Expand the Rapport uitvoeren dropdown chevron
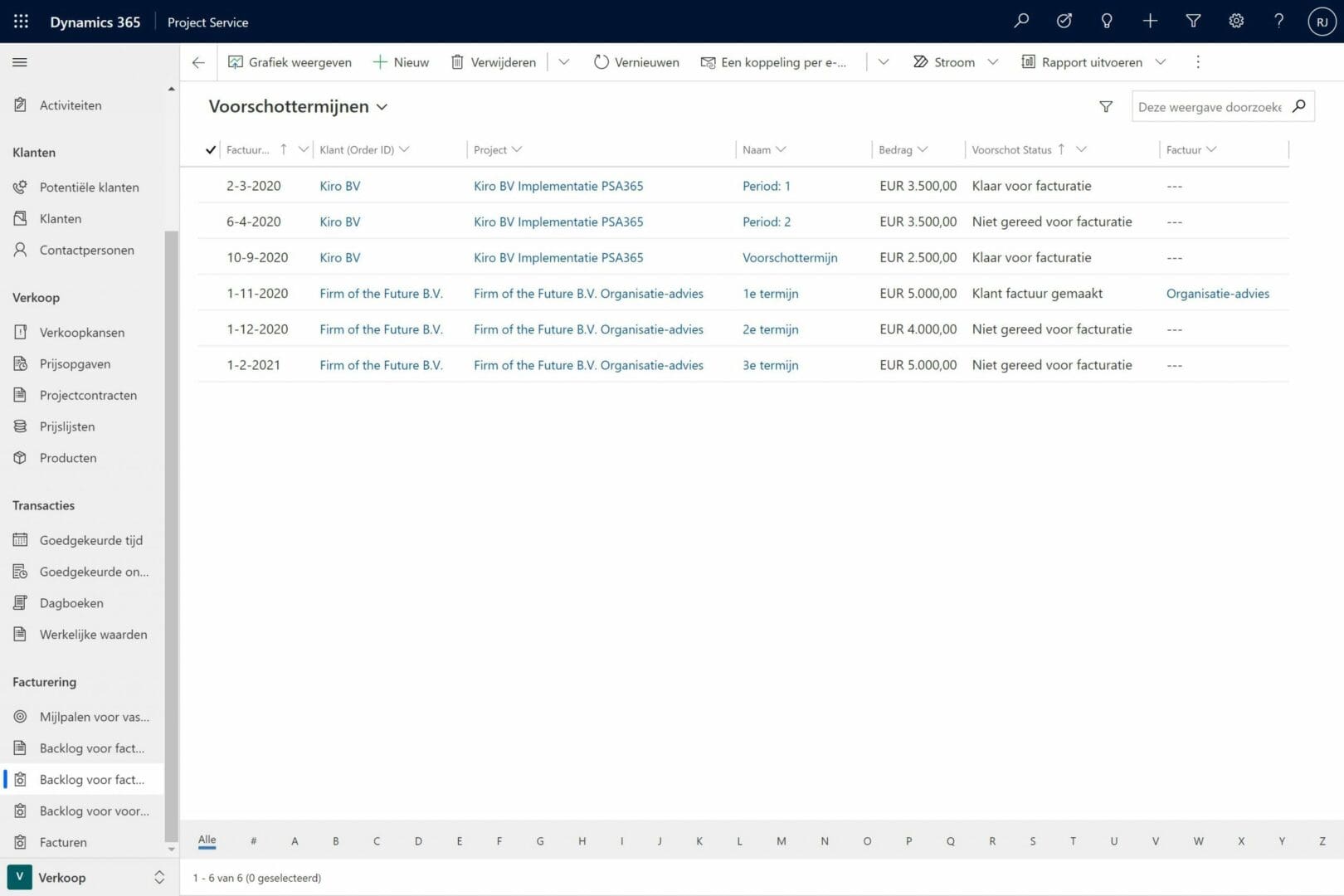 (1161, 62)
